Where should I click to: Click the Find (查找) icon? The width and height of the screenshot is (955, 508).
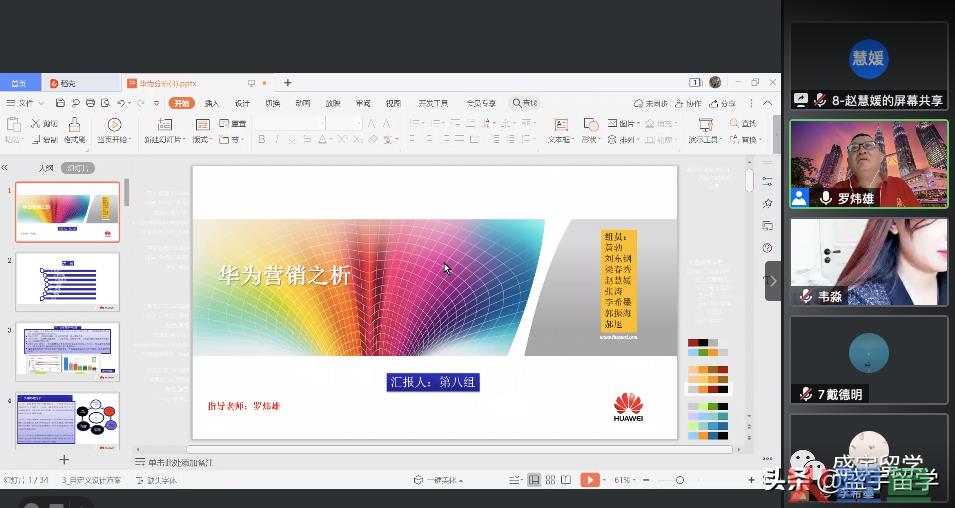[x=735, y=124]
